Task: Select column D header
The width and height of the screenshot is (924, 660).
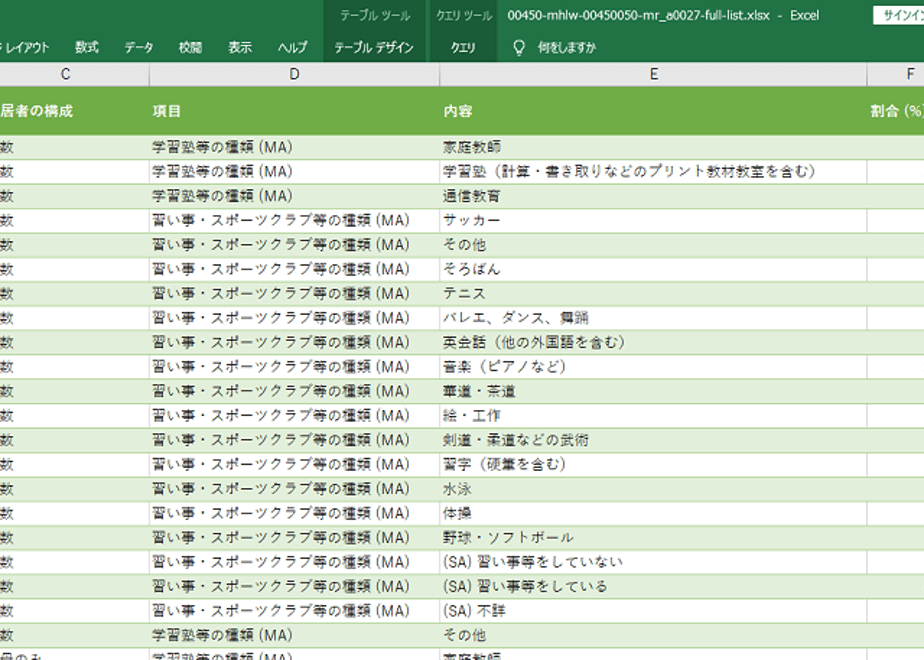Action: [294, 74]
